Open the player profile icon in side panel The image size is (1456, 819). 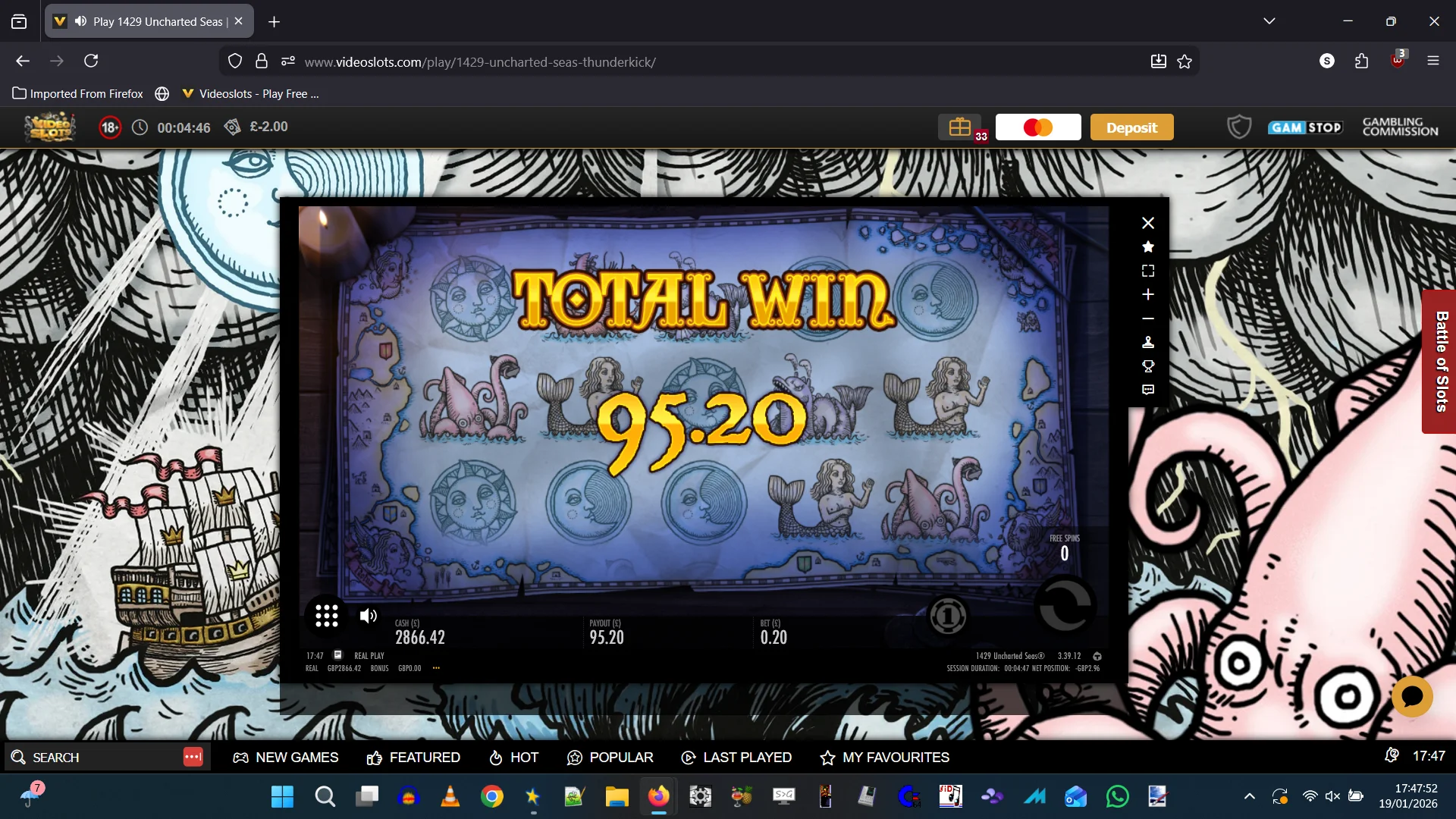(x=1148, y=342)
